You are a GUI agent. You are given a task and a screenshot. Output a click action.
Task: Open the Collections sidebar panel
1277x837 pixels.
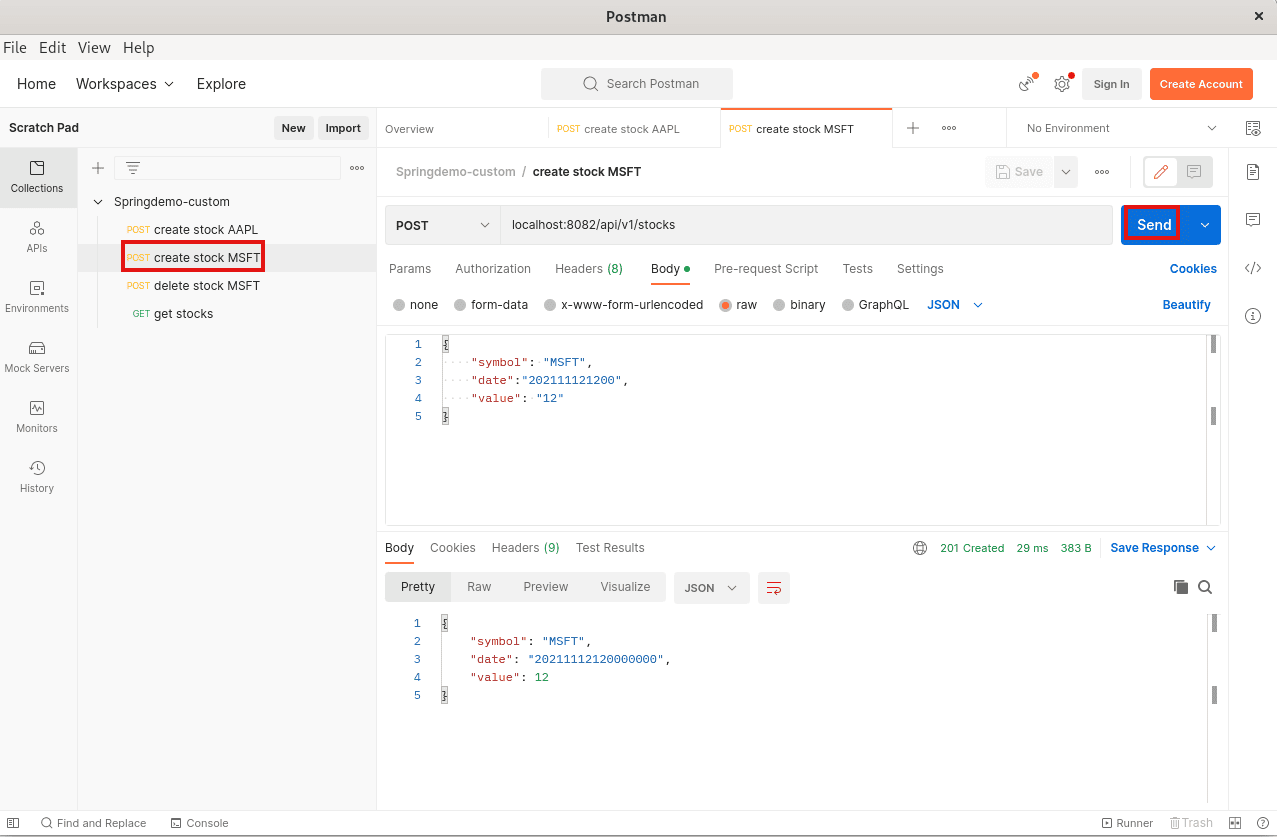[x=38, y=177]
